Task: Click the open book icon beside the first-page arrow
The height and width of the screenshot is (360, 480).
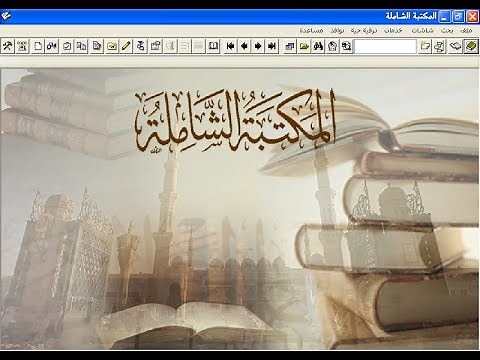Action: pos(213,46)
